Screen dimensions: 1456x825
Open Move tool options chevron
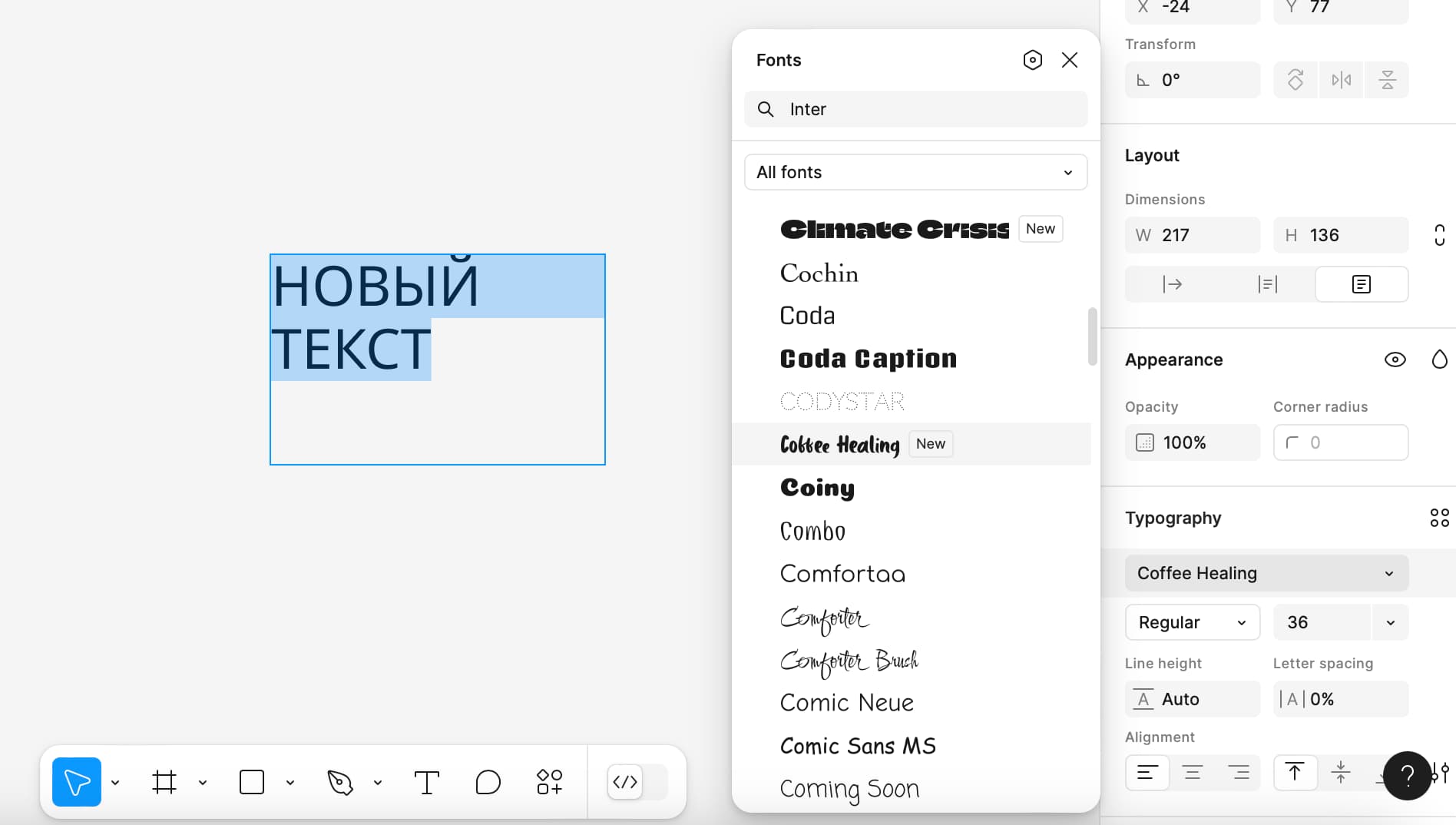[x=115, y=783]
